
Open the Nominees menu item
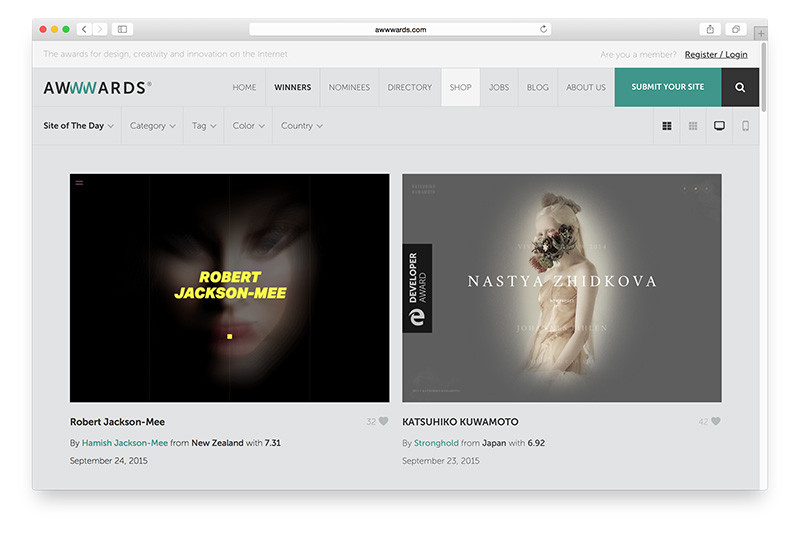pos(349,87)
